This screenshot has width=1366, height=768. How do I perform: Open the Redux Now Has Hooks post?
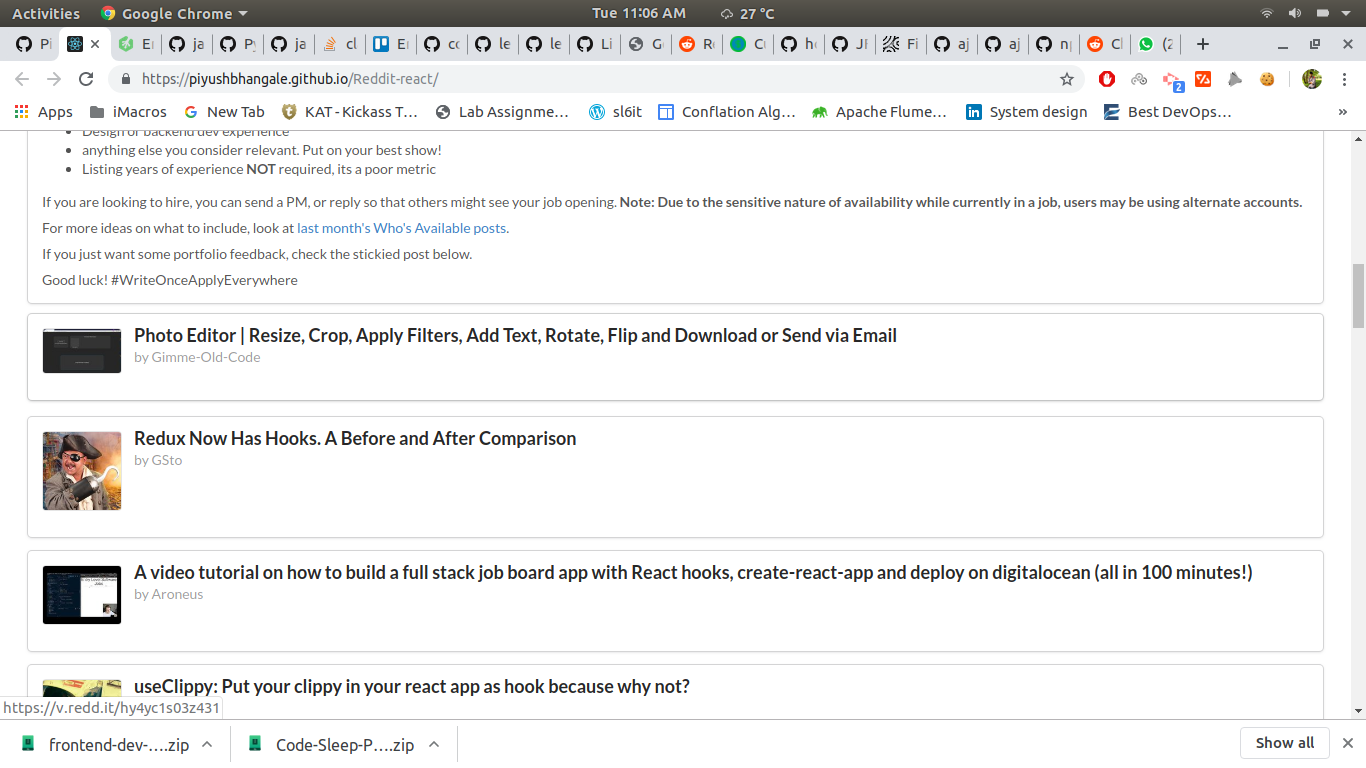click(x=355, y=438)
